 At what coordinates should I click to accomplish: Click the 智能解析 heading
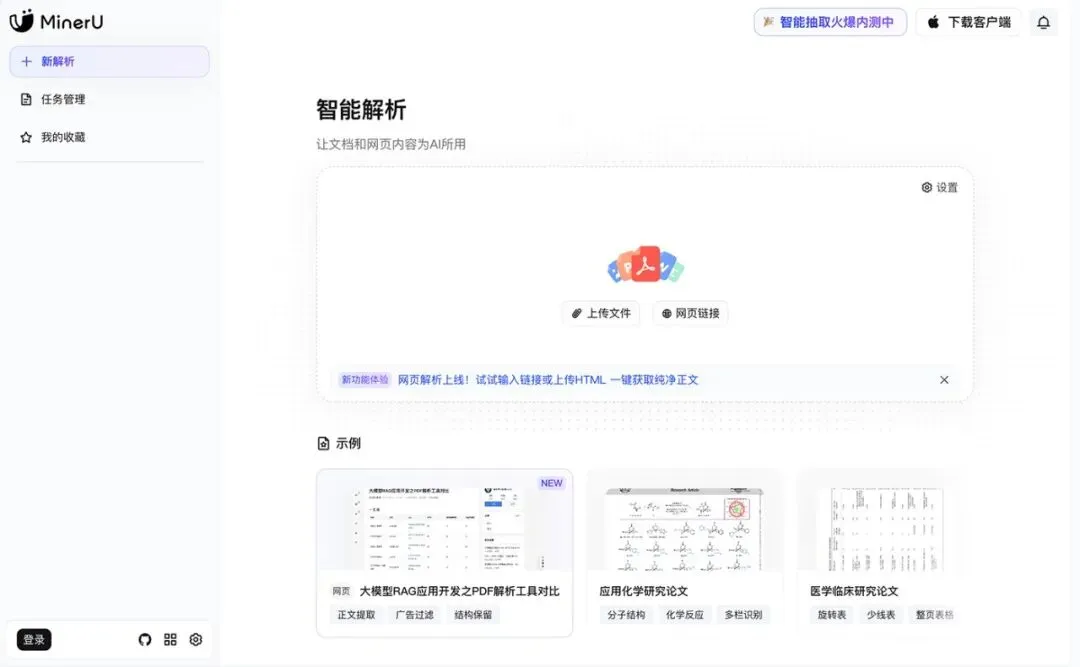pyautogui.click(x=361, y=110)
